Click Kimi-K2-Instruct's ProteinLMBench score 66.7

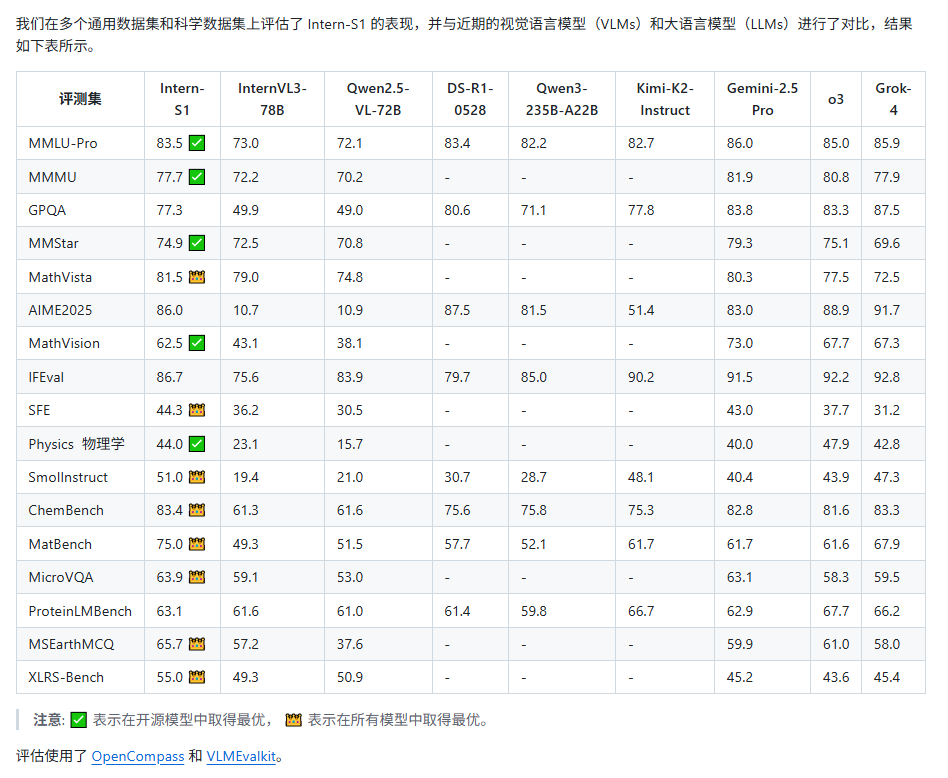[641, 611]
